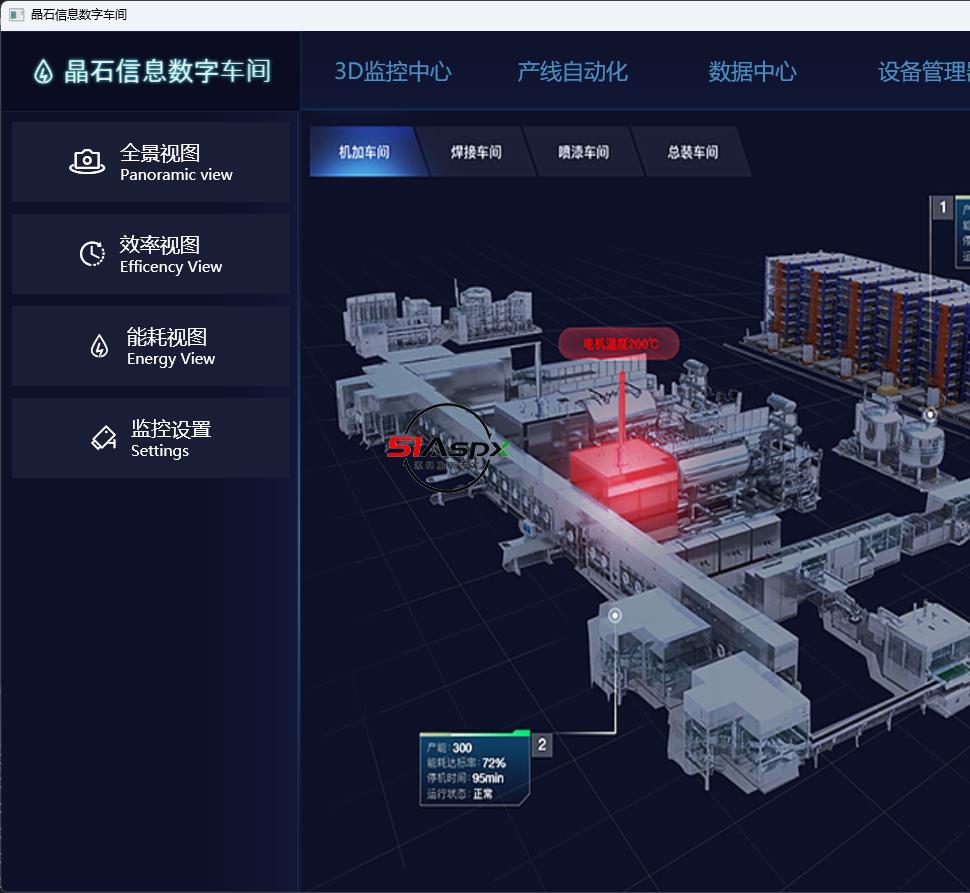The image size is (970, 893).
Task: Switch to the 数据中心 section
Action: (x=752, y=72)
